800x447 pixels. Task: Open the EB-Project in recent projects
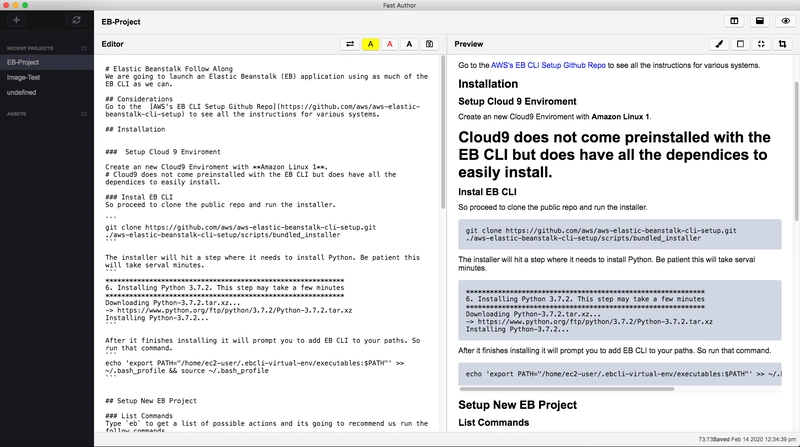point(47,62)
